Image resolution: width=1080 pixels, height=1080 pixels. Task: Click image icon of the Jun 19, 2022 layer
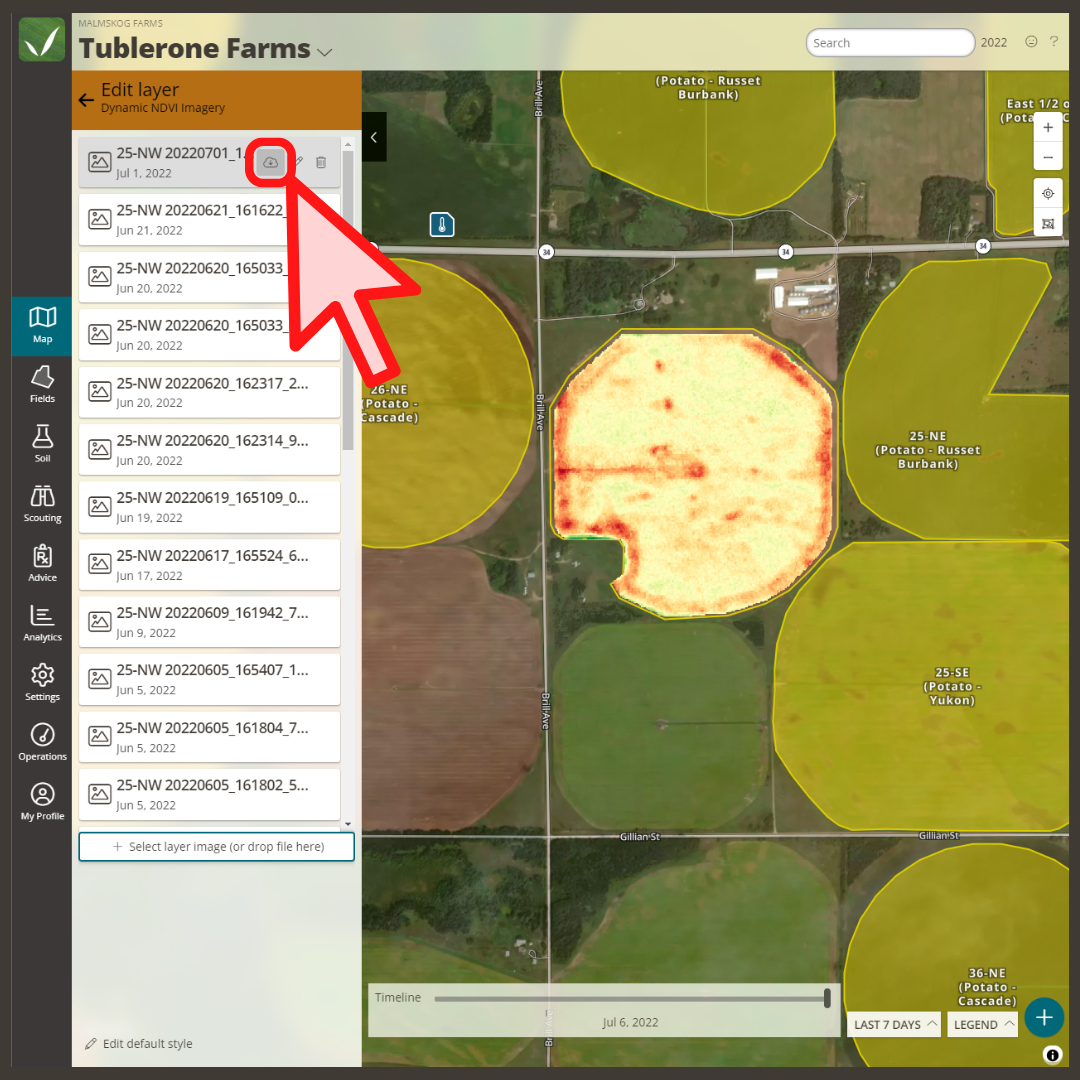coord(100,506)
